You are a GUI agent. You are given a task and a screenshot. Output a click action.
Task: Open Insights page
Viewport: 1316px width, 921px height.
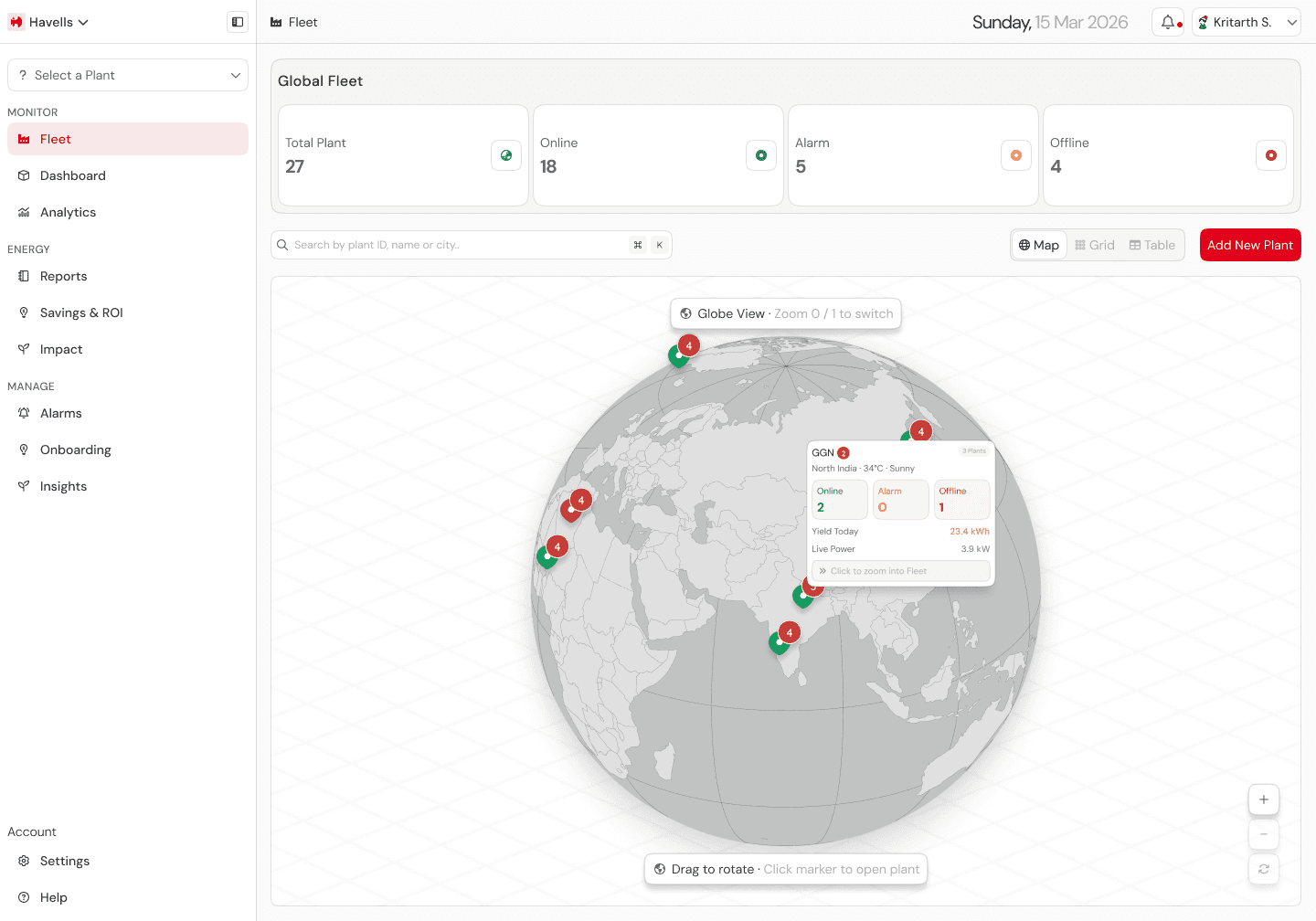(x=128, y=486)
